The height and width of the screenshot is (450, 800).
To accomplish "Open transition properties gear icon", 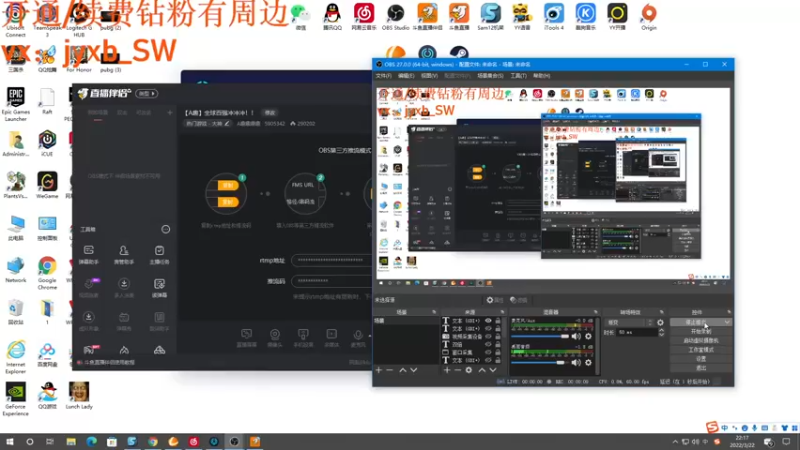I will (x=660, y=322).
